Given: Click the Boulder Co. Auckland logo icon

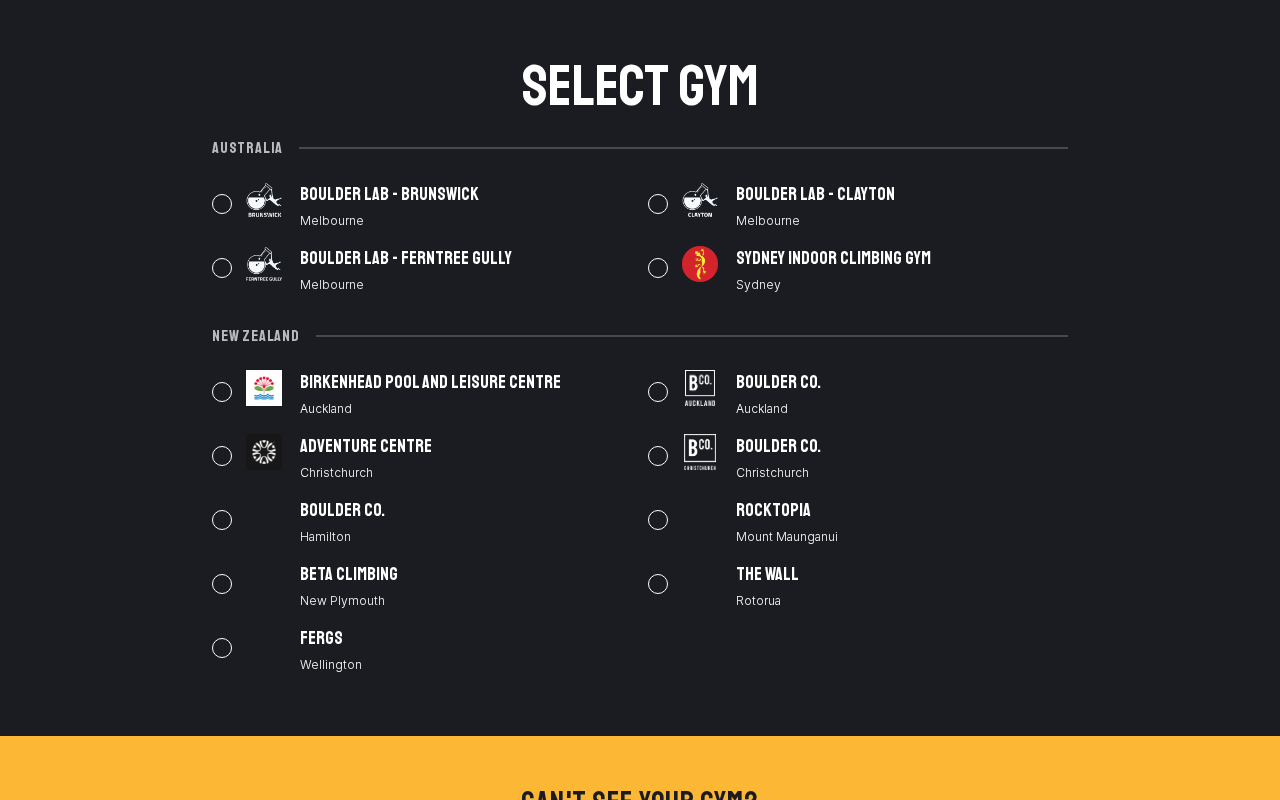Looking at the screenshot, I should tap(700, 388).
